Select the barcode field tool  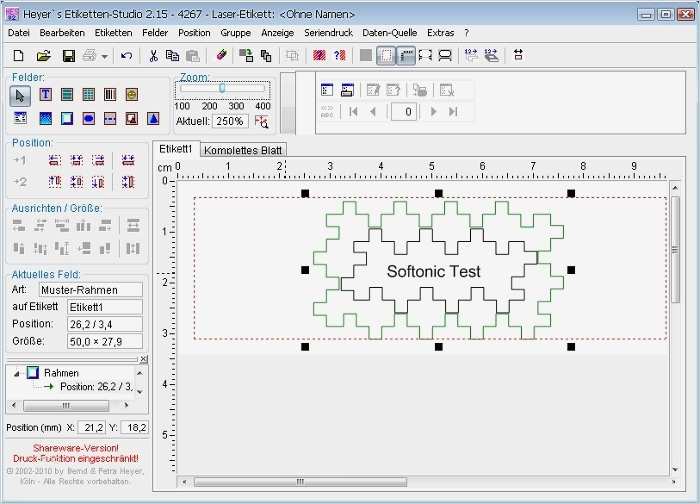coord(110,95)
